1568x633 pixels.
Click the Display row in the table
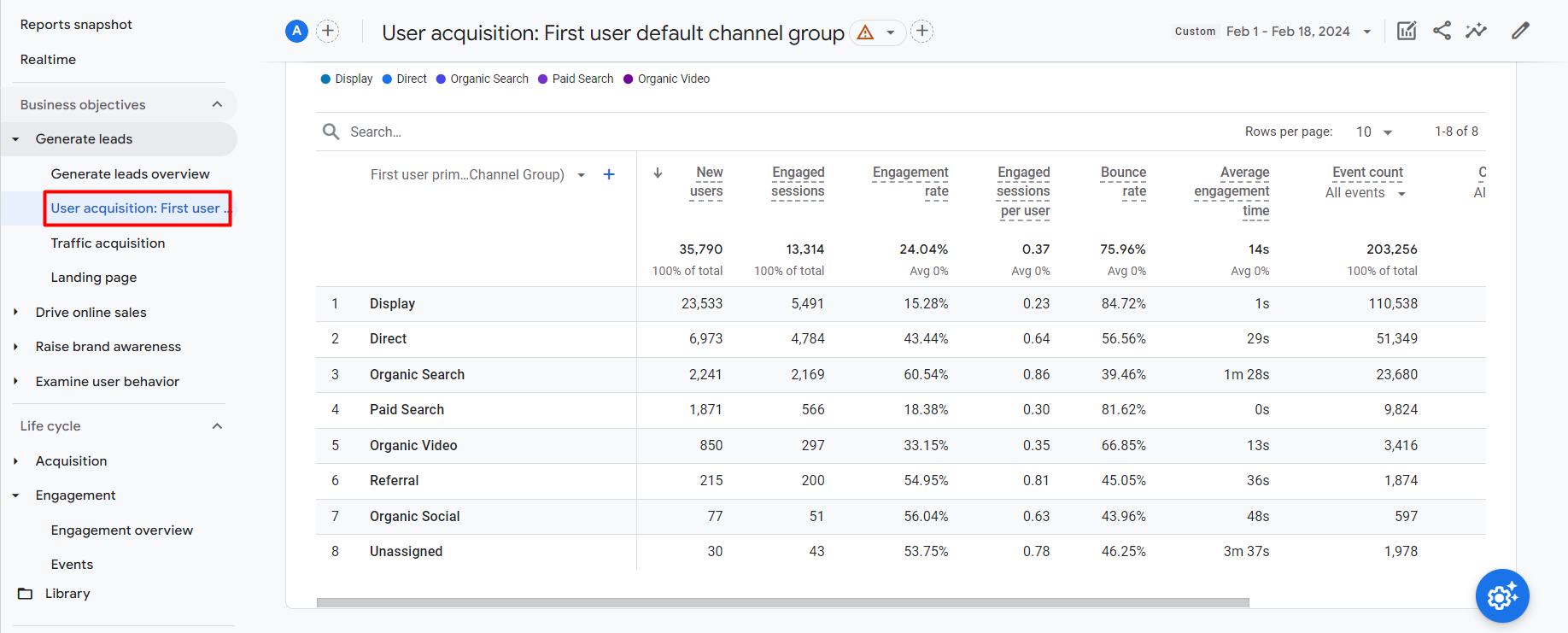(901, 304)
